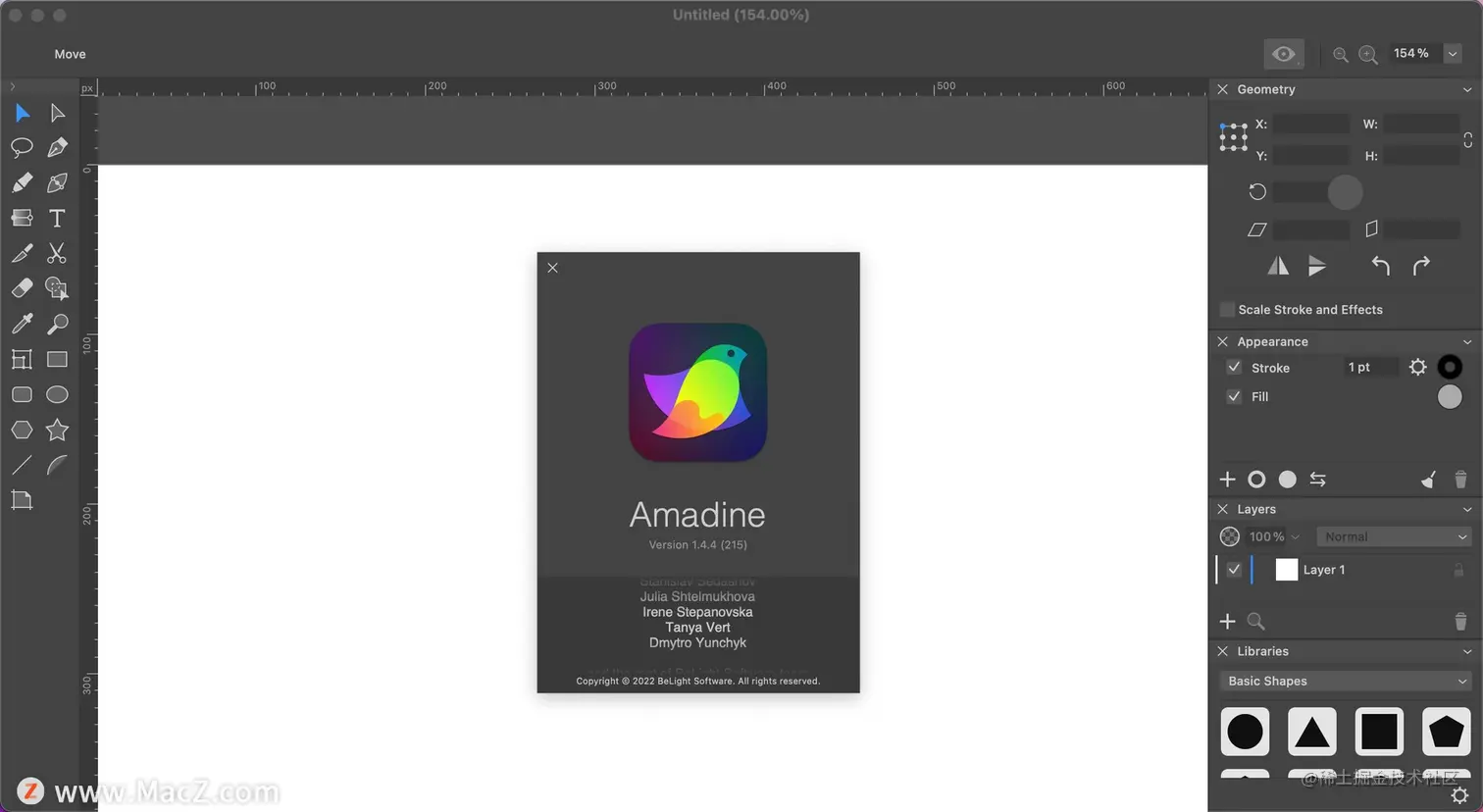Select the Polygon tool
Screen dimensions: 1483x812
pos(22,430)
